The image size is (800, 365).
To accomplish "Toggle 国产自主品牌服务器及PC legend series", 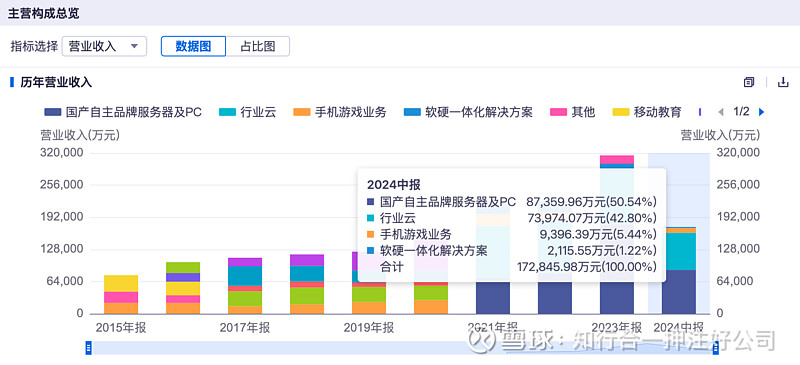I will coord(123,112).
